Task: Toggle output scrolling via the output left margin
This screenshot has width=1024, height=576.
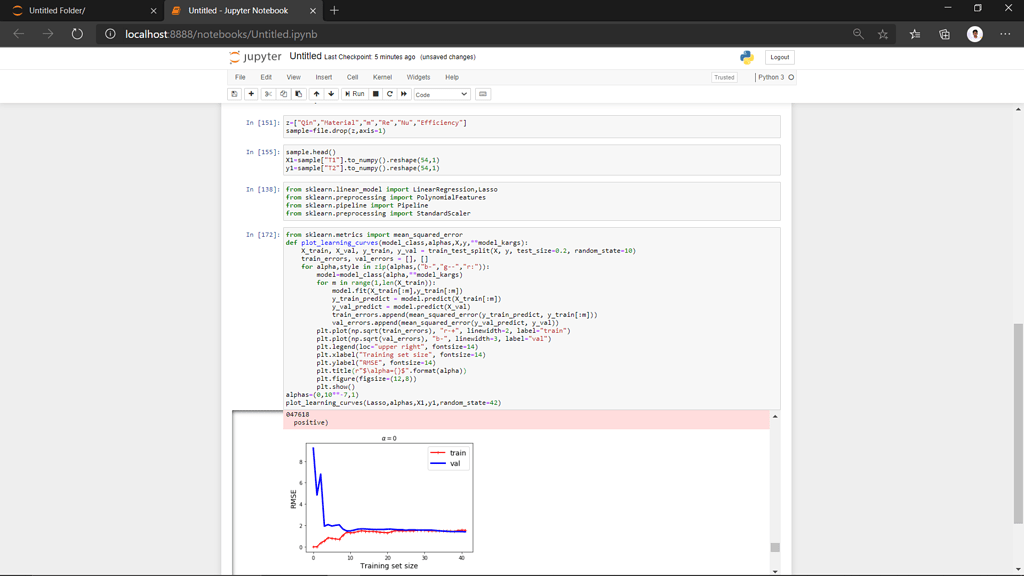Action: click(x=257, y=493)
